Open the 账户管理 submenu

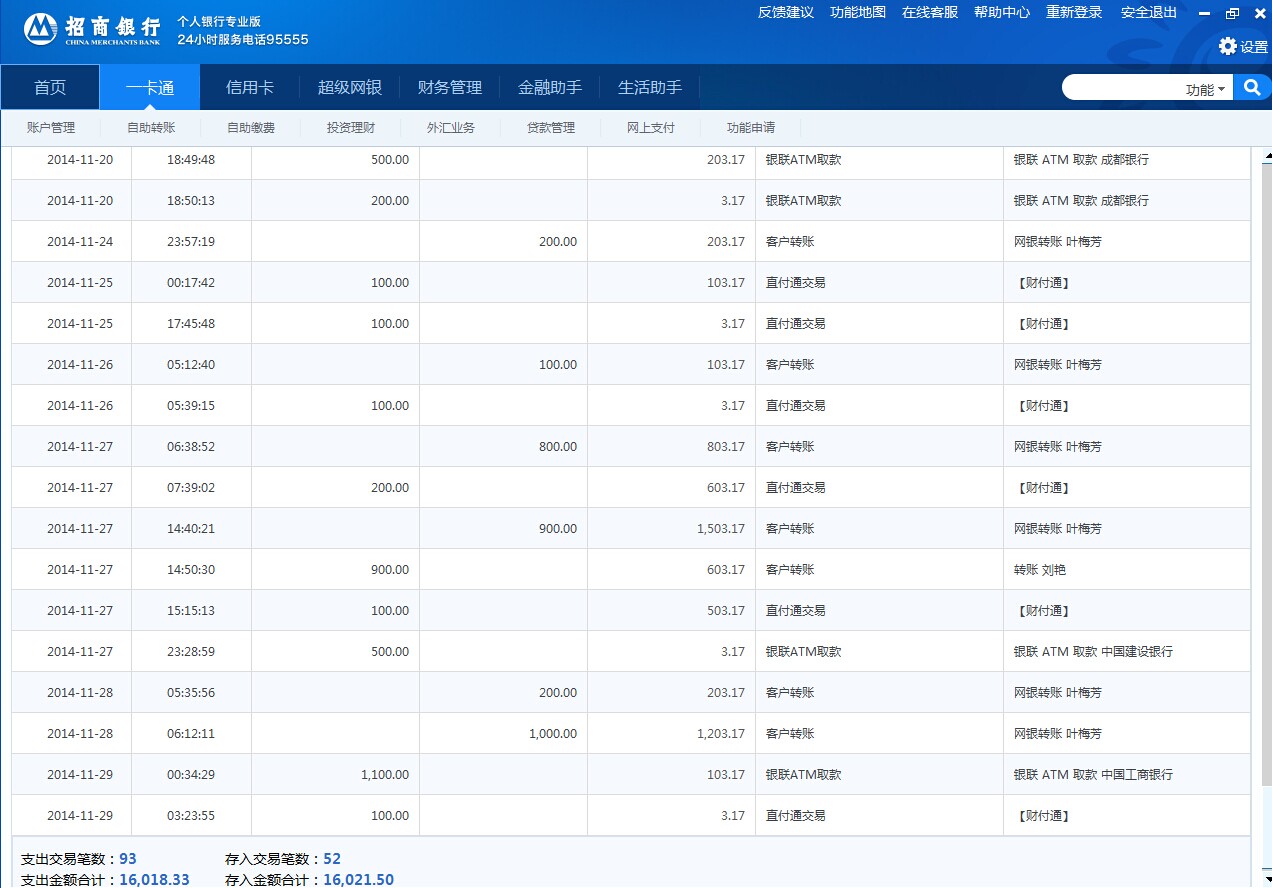tap(51, 128)
